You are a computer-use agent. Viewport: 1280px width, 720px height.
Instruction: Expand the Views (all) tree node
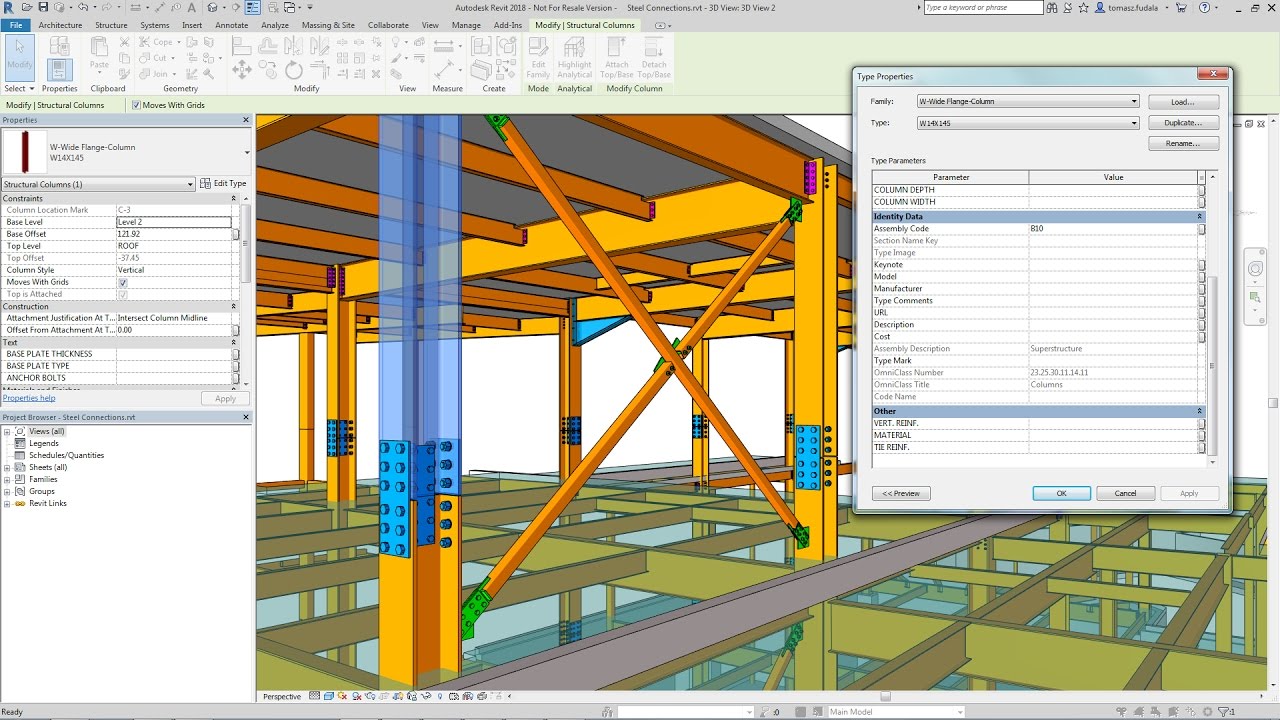[x=7, y=431]
